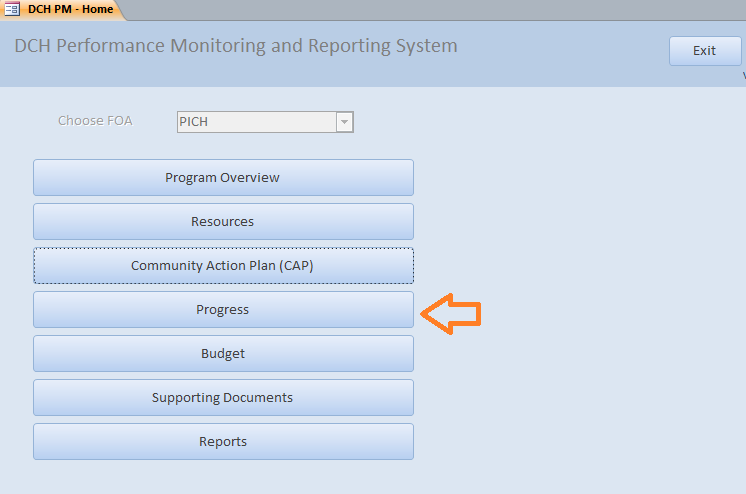The width and height of the screenshot is (746, 494).
Task: Click the cut-off text below Exit button
Action: [743, 76]
